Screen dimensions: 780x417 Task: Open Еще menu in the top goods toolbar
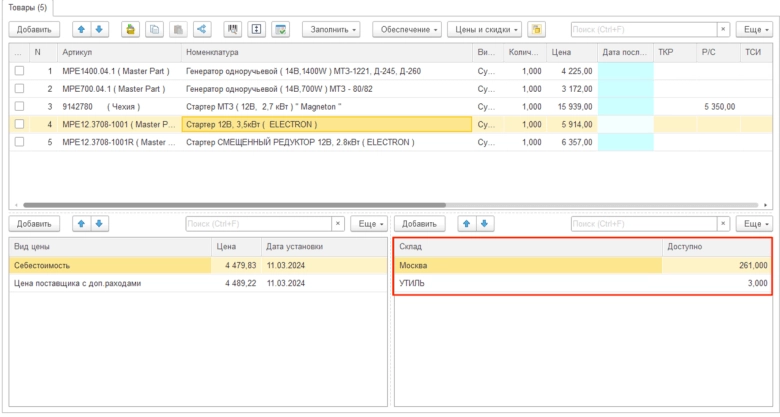(754, 30)
